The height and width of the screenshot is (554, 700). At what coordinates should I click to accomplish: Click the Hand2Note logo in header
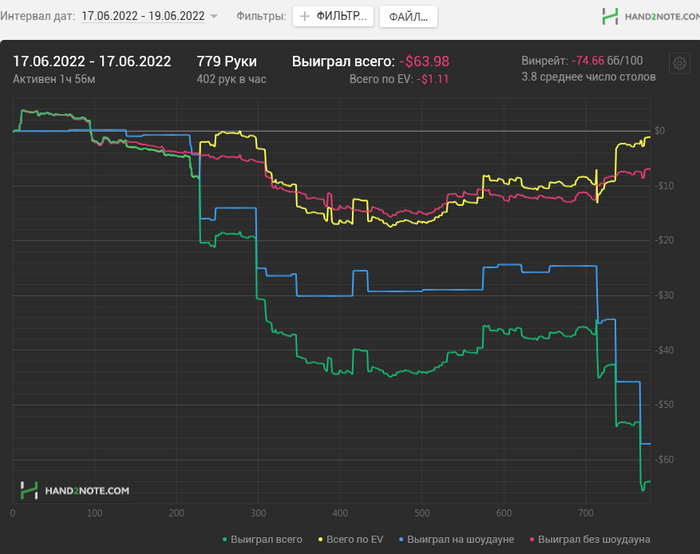[650, 17]
